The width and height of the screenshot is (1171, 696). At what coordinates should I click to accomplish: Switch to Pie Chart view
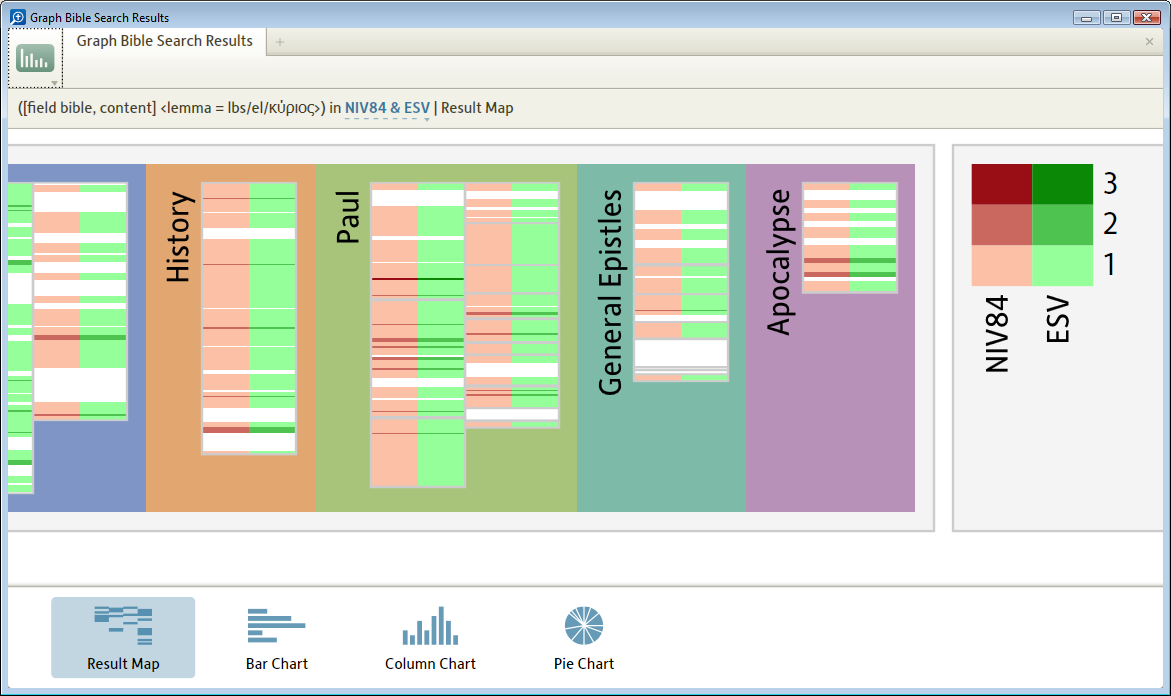click(x=584, y=638)
